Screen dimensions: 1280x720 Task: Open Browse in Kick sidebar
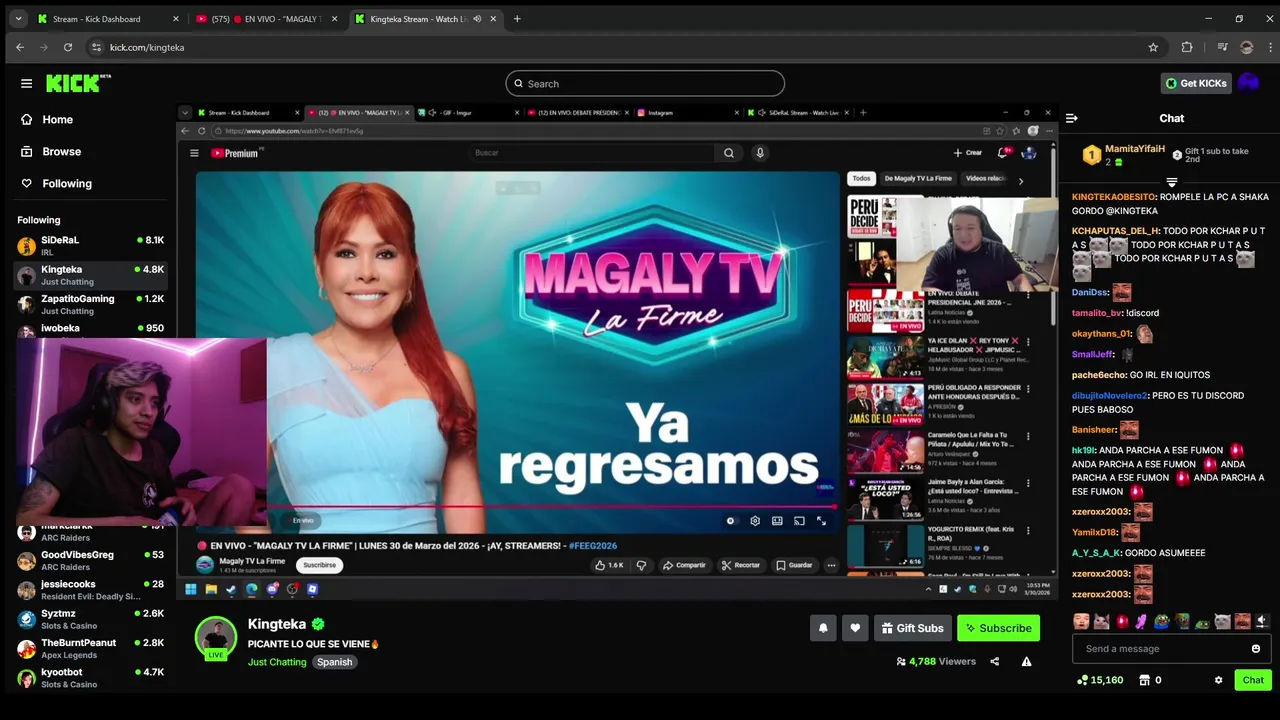click(x=51, y=151)
